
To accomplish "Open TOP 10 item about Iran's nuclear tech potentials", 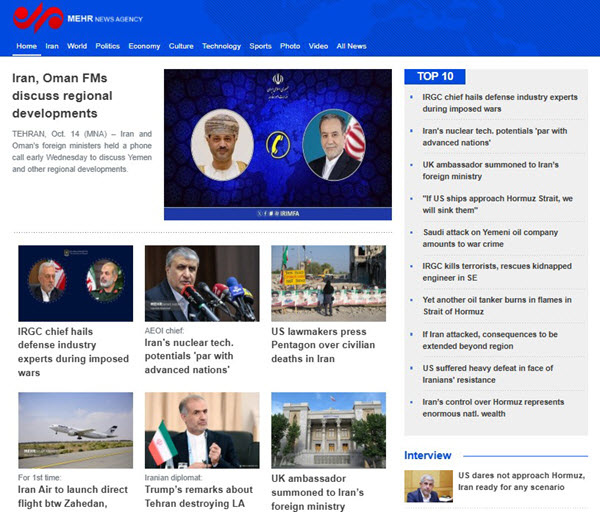I will 494,137.
